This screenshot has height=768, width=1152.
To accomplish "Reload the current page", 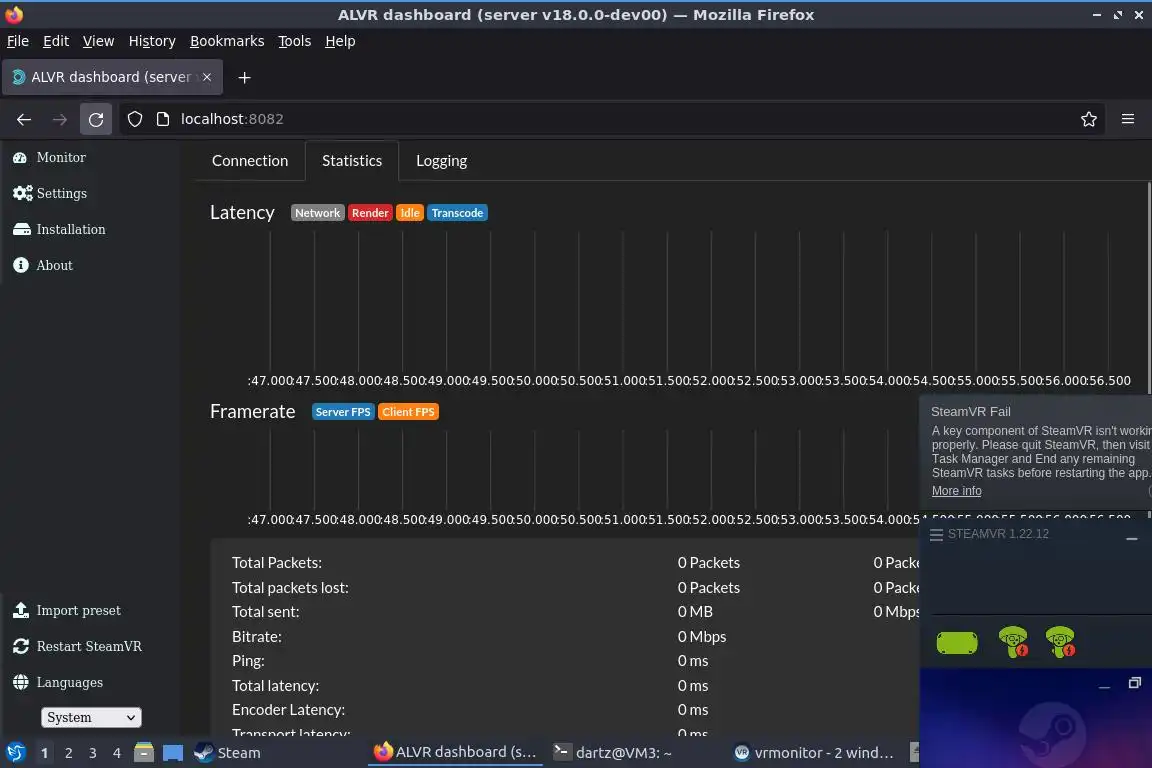I will (x=96, y=119).
